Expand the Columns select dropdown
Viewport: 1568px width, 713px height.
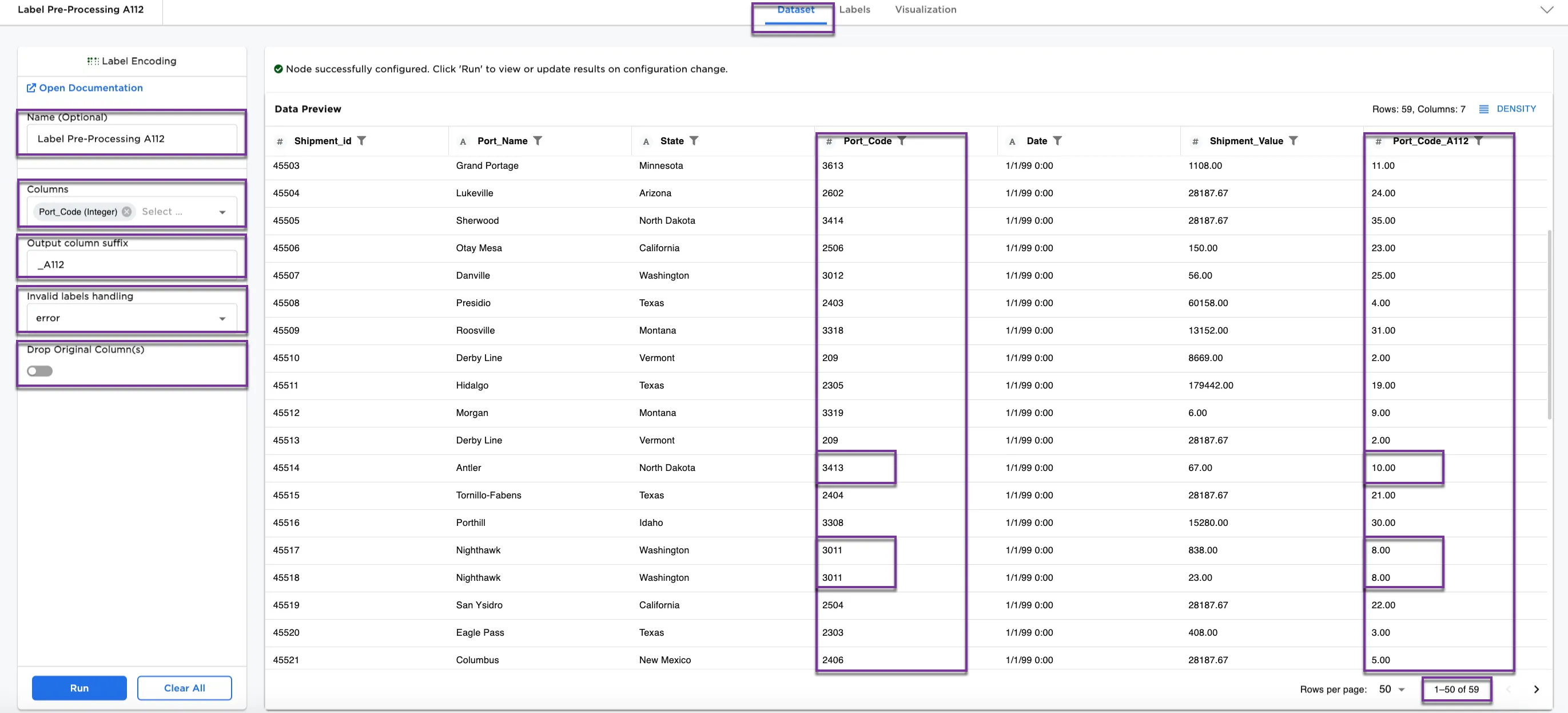coord(222,212)
